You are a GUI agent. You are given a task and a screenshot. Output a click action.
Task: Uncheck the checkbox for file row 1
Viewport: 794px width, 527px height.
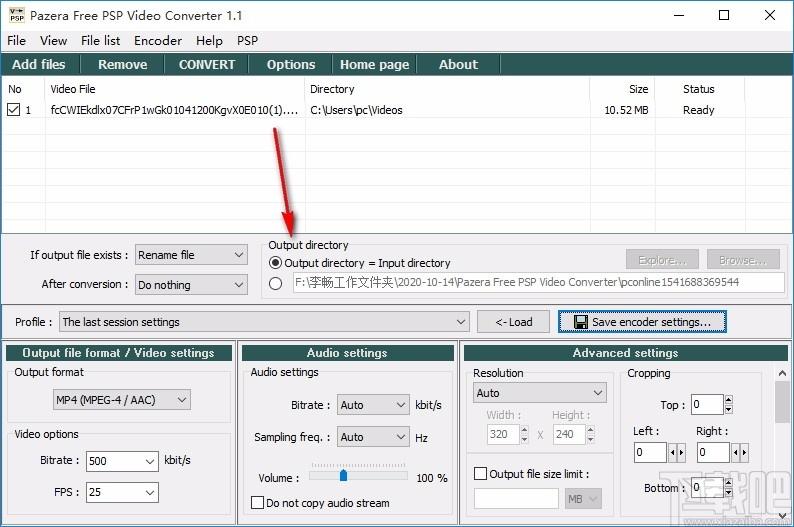[x=14, y=109]
